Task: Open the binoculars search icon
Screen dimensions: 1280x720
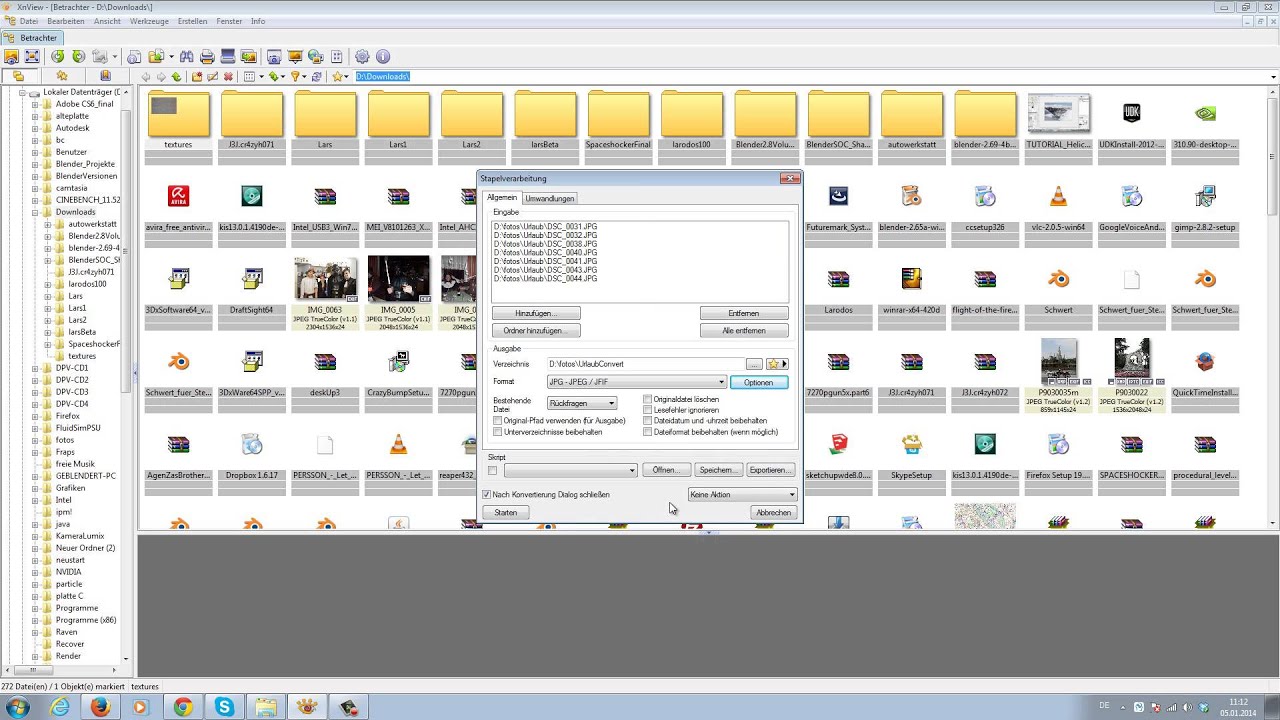Action: tap(187, 57)
